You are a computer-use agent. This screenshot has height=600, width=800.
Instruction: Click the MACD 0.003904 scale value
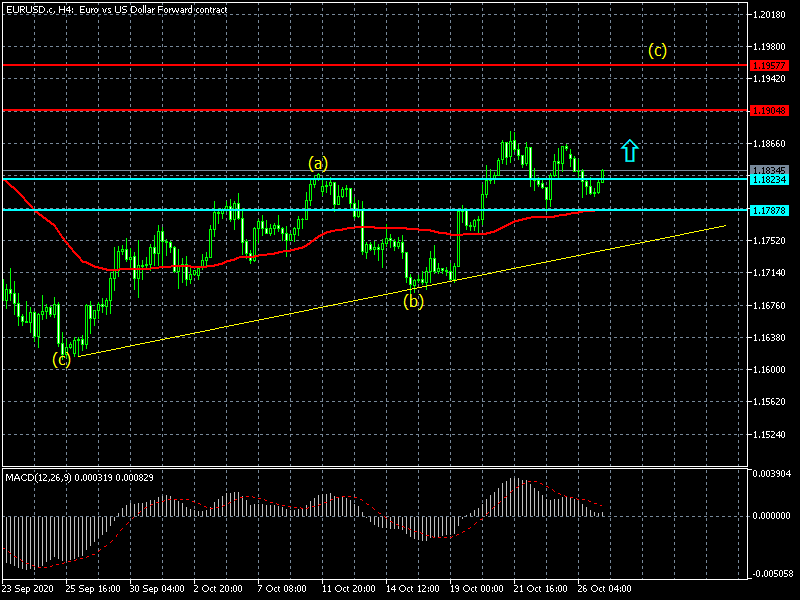click(772, 473)
